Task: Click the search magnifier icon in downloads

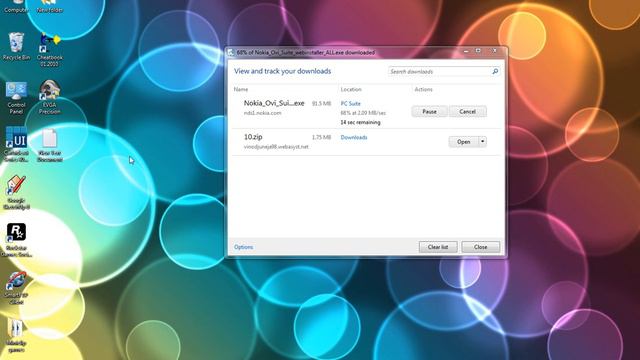Action: point(495,71)
